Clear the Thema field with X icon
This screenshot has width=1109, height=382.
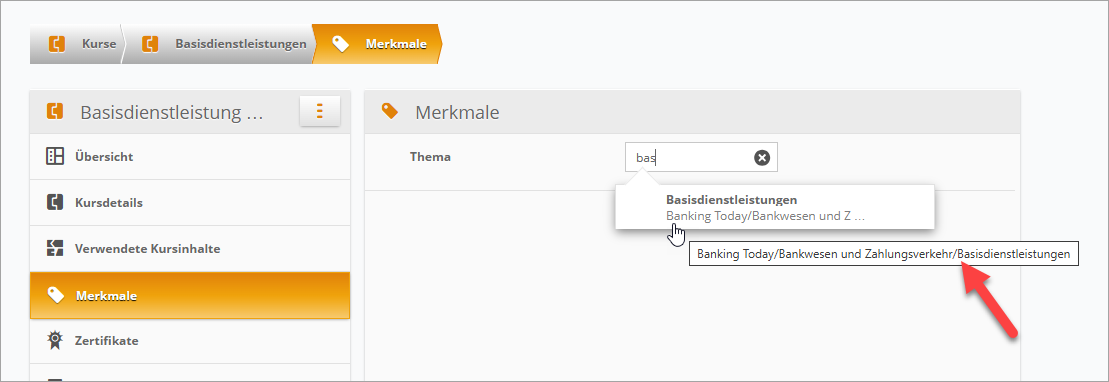tap(762, 158)
